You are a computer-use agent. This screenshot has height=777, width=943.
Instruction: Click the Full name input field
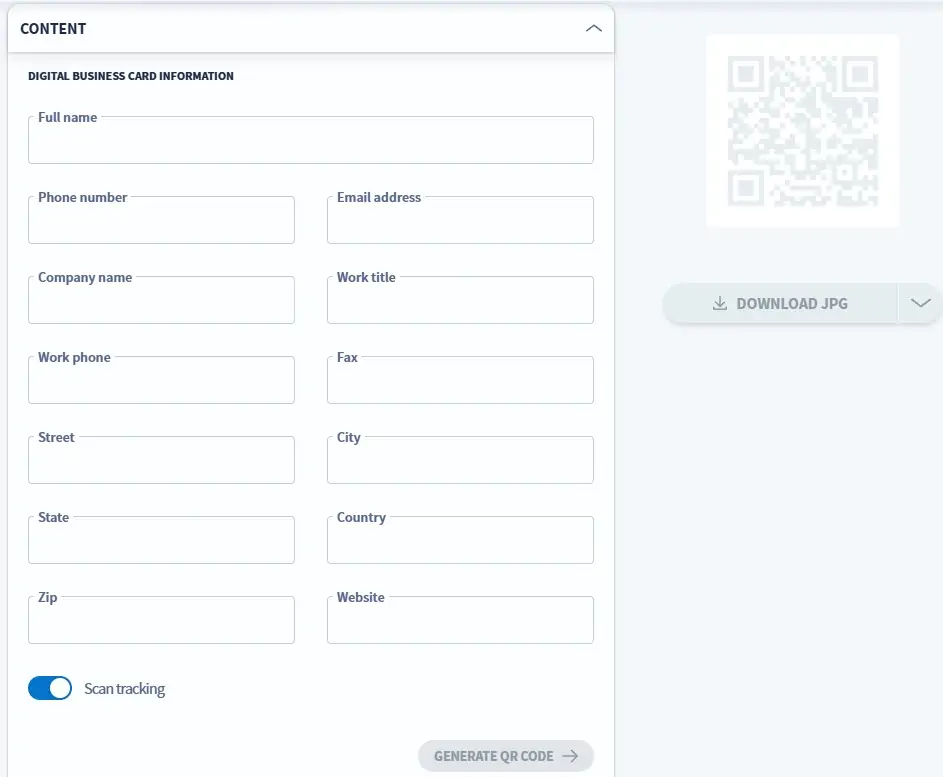tap(310, 140)
